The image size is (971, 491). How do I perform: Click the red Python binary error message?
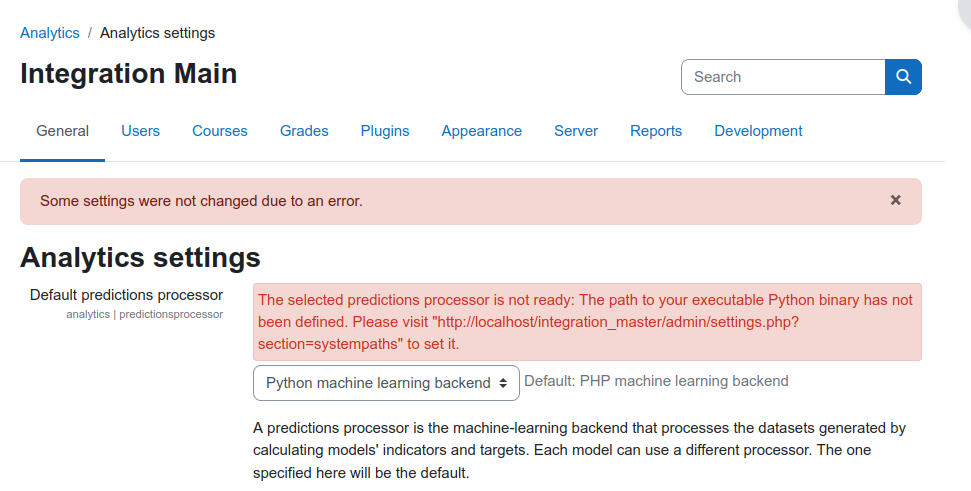coord(587,322)
